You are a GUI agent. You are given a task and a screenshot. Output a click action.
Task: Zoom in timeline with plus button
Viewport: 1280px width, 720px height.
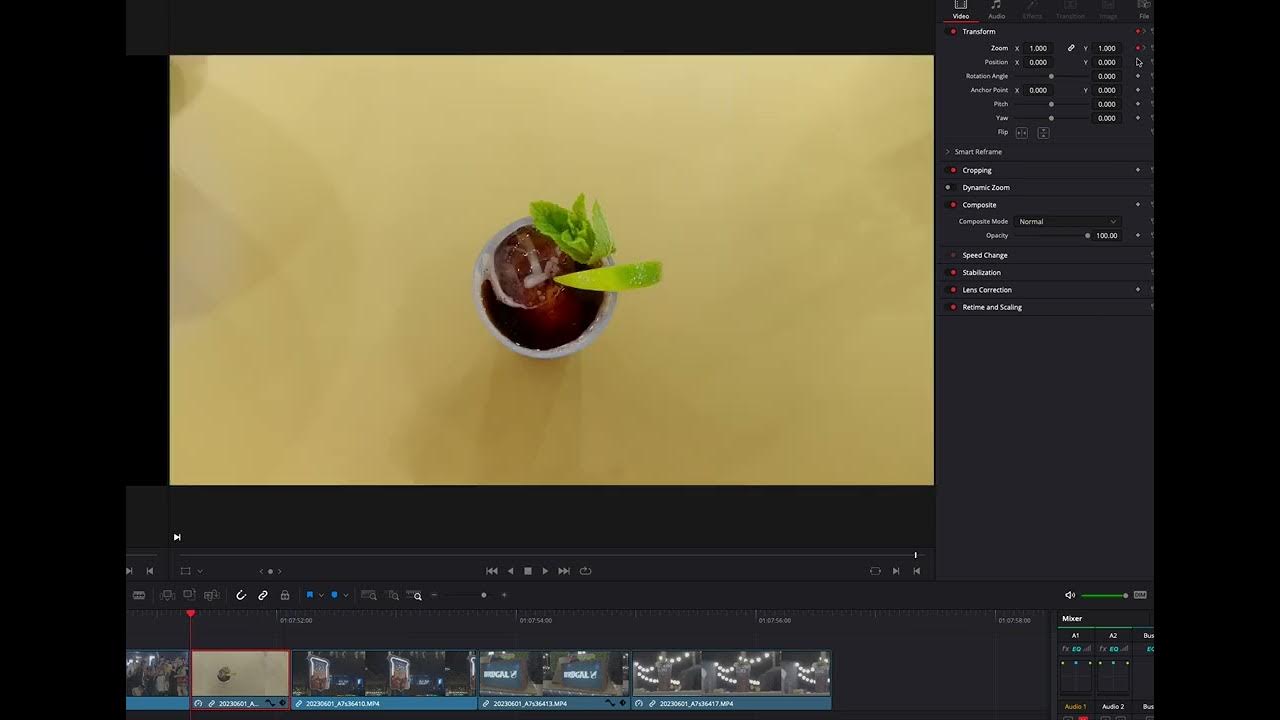tap(504, 595)
